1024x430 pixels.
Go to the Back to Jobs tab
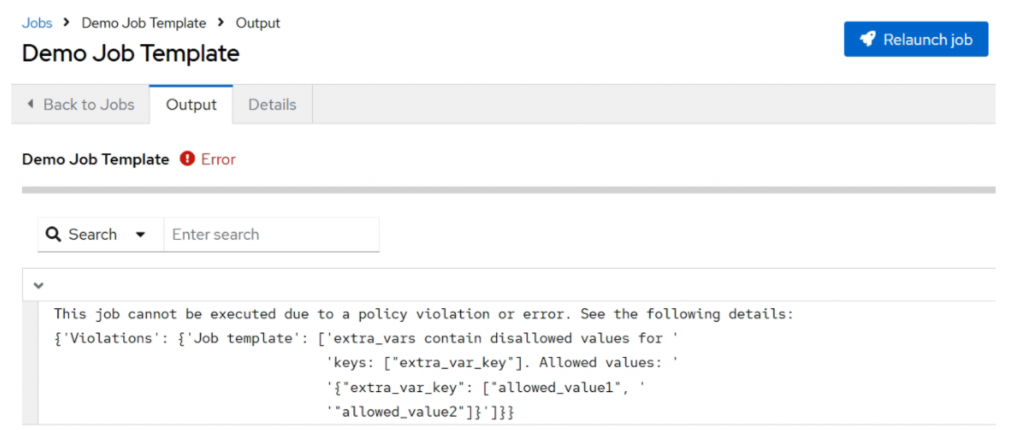[x=80, y=104]
